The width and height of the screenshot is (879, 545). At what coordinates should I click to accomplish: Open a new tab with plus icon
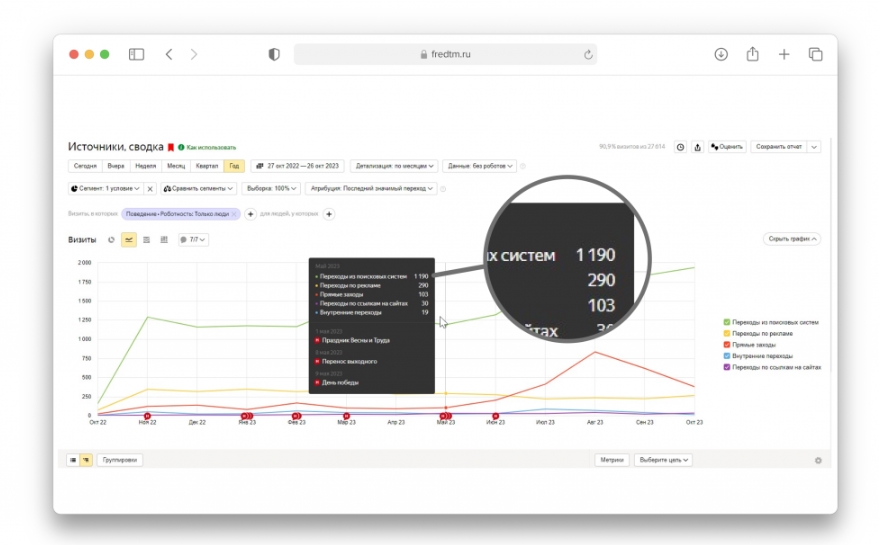point(784,54)
